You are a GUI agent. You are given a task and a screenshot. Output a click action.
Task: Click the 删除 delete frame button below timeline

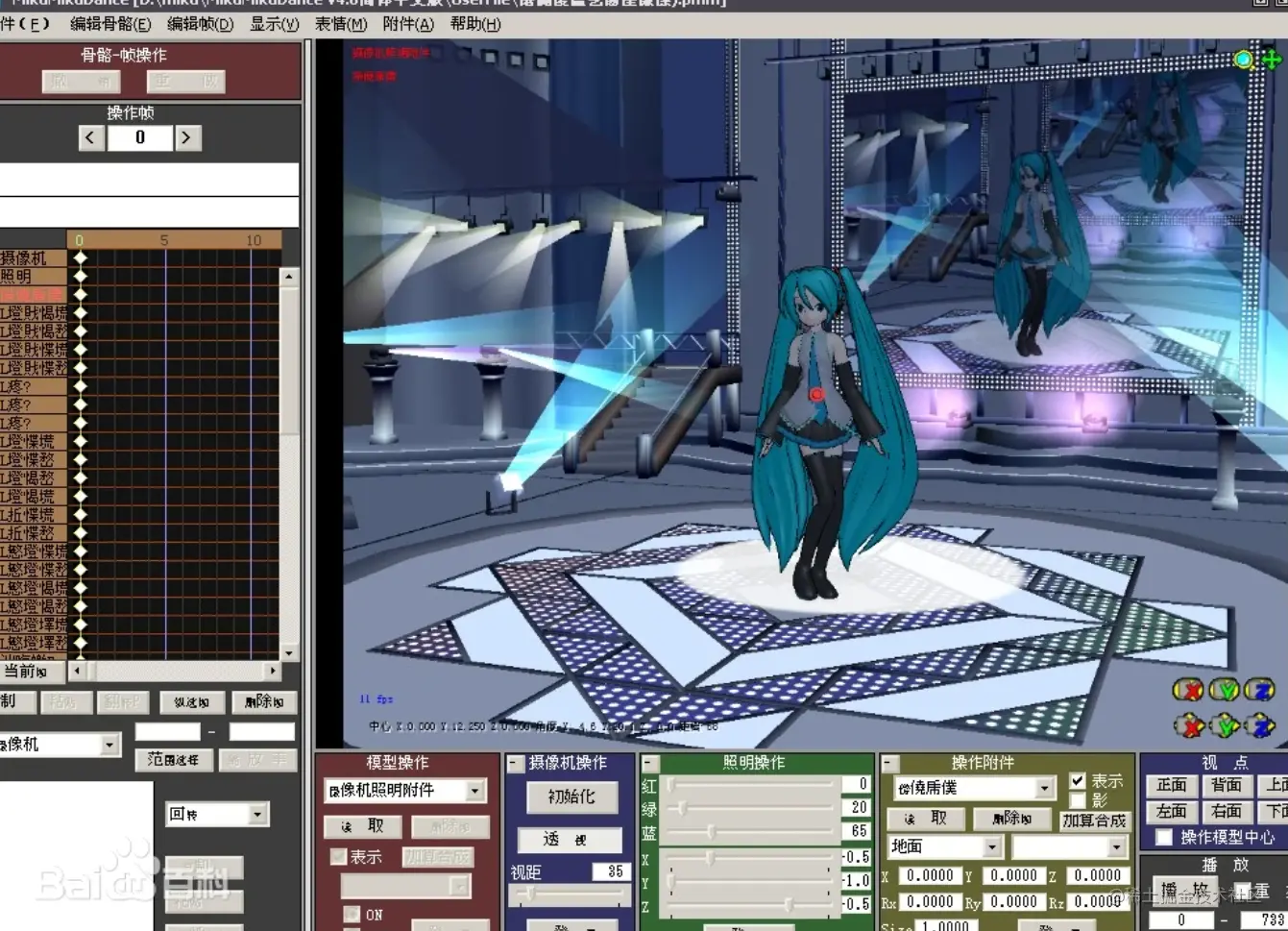coord(263,702)
